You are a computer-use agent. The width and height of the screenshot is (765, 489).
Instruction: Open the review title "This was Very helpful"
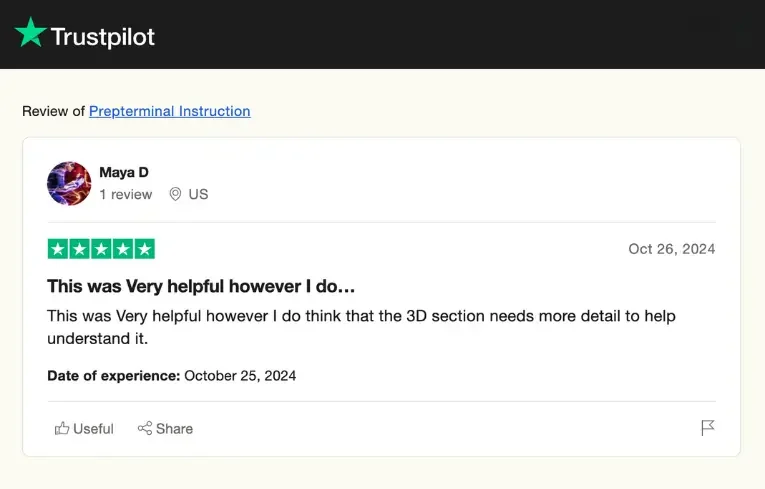point(201,286)
